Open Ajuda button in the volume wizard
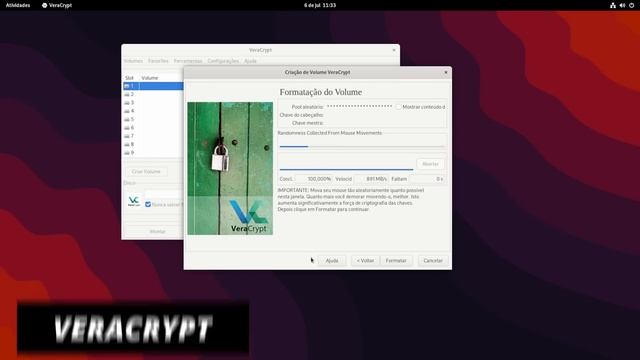Viewport: 640px width, 360px height. coord(332,260)
